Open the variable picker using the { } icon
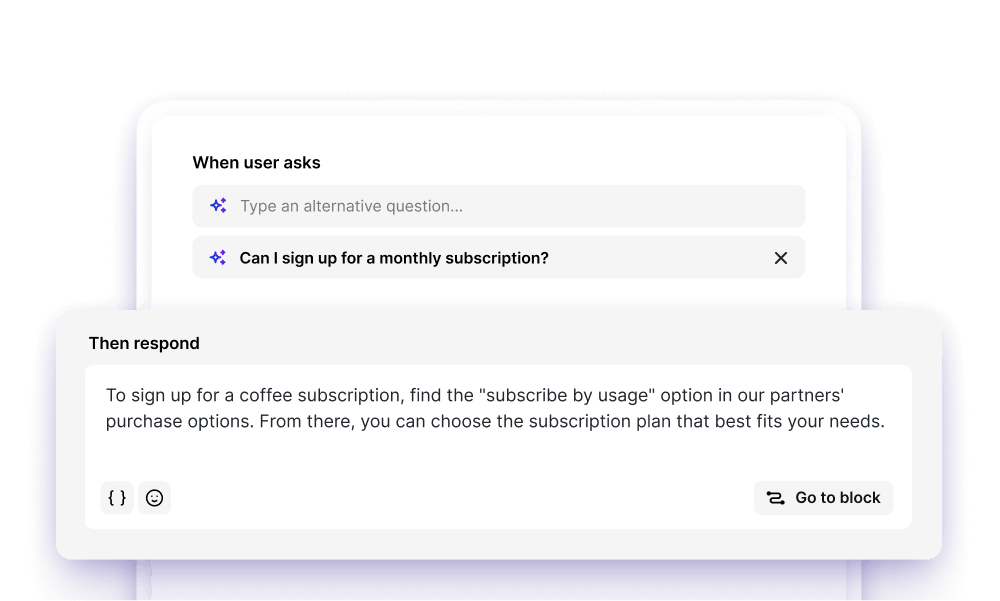This screenshot has width=1000, height=601. [117, 497]
